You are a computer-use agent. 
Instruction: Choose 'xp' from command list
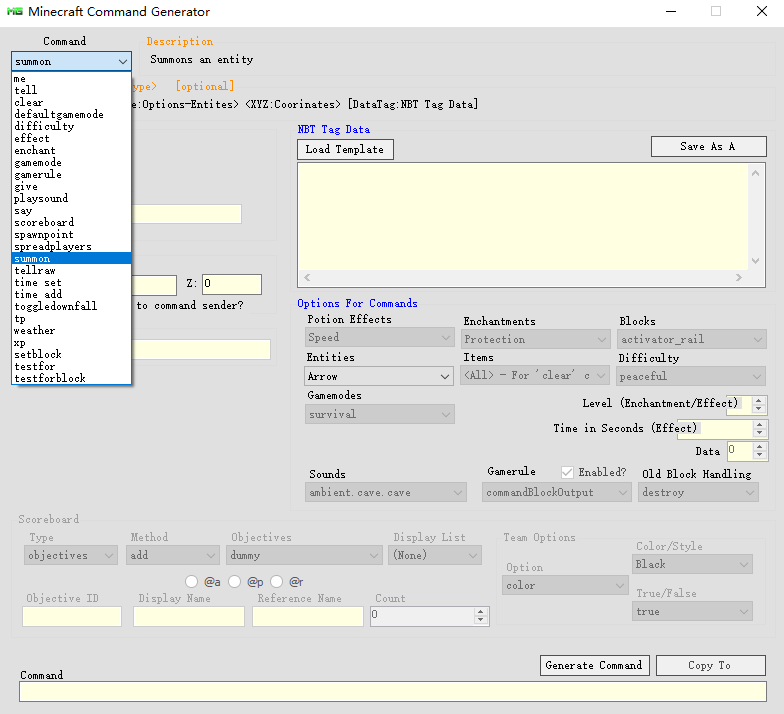tap(72, 342)
